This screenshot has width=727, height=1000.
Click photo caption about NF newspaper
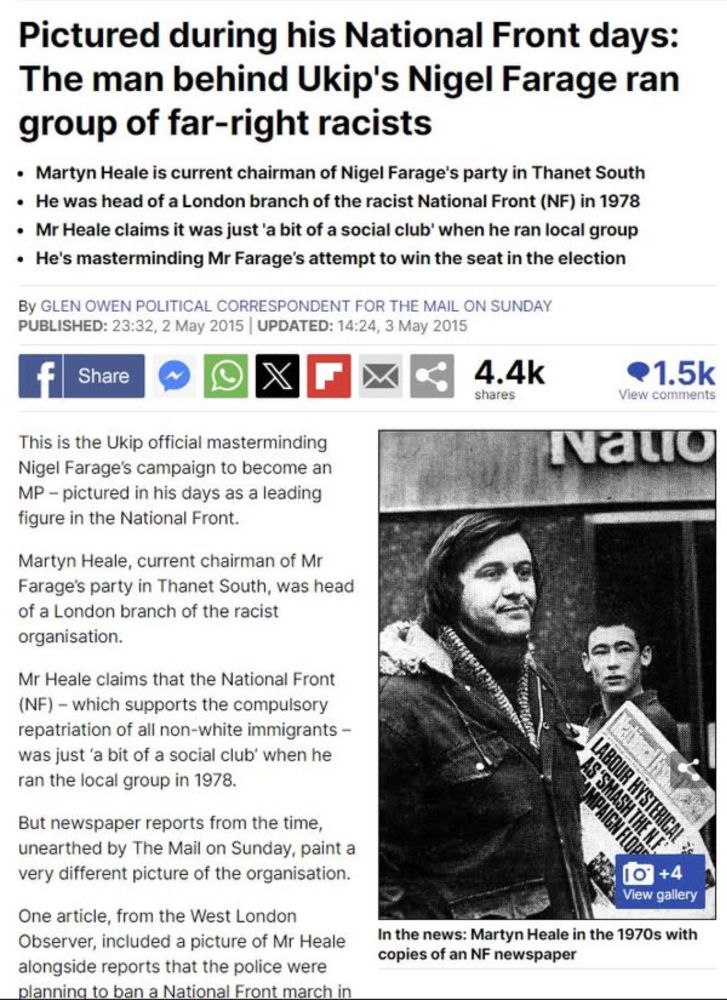538,944
